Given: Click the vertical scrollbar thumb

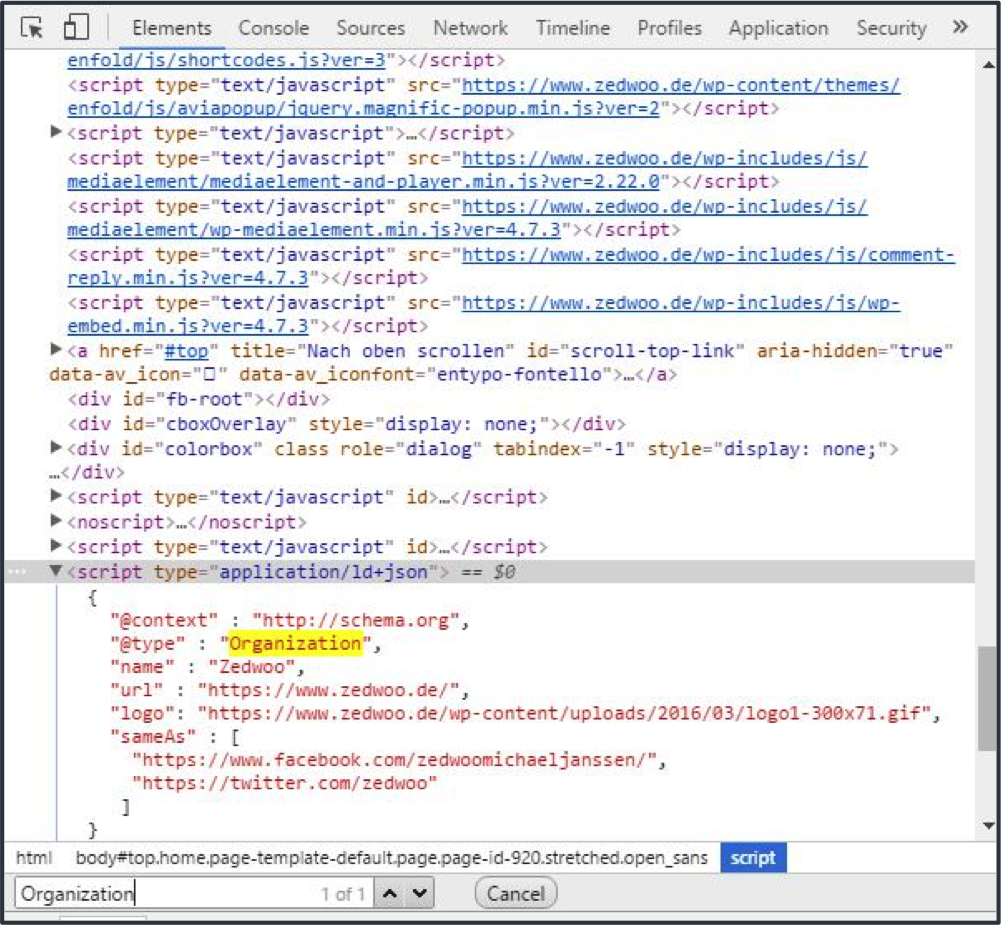Looking at the screenshot, I should click(987, 699).
